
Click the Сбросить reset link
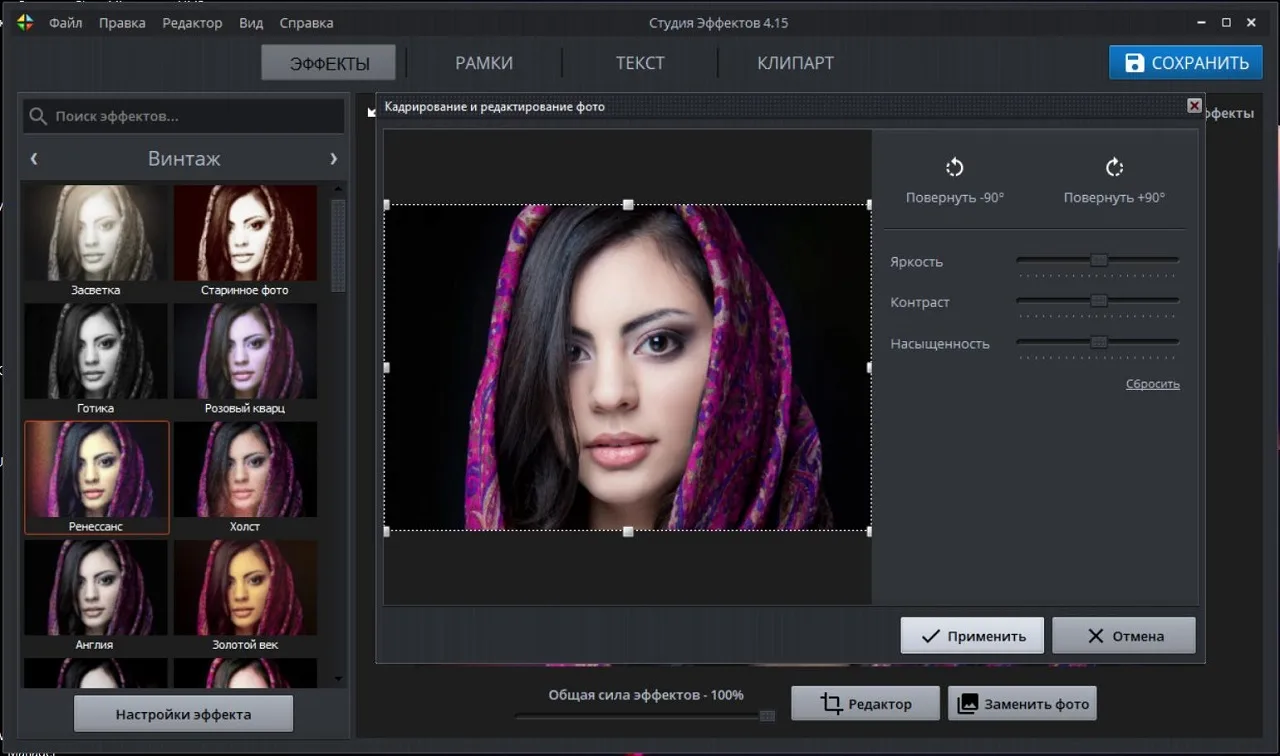(1152, 384)
